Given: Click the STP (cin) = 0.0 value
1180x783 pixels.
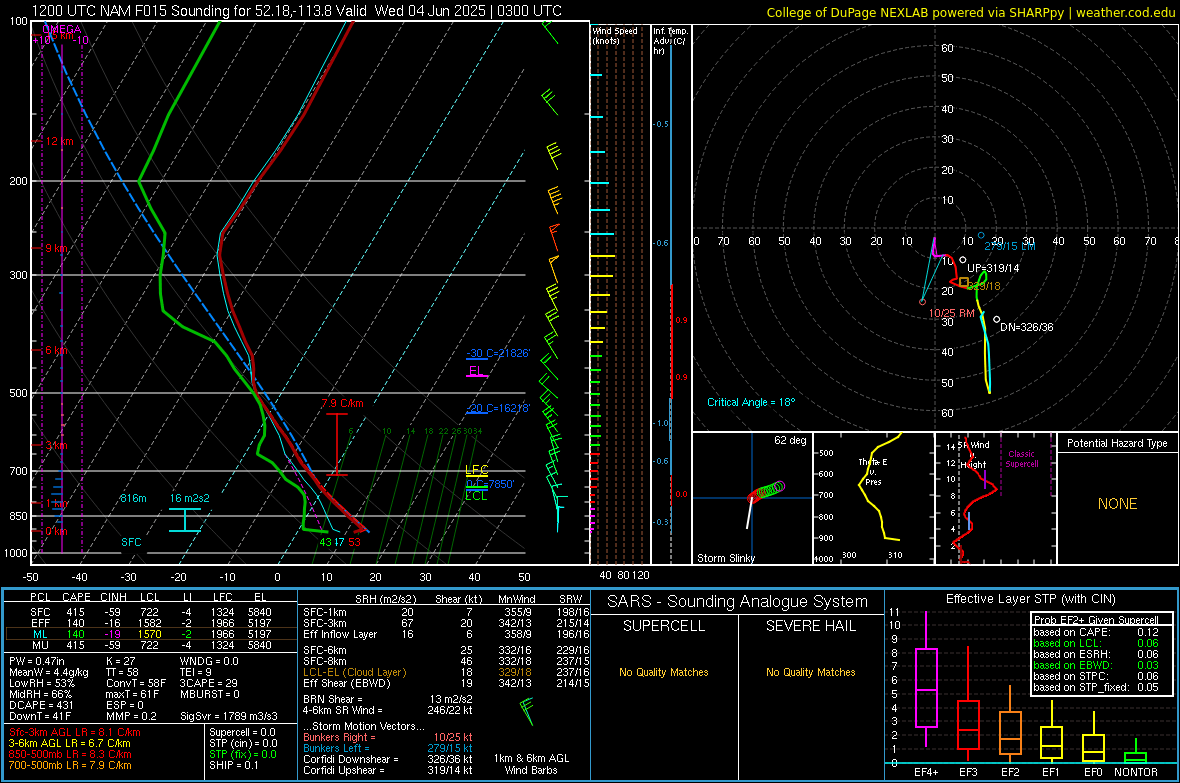Looking at the screenshot, I should click(243, 743).
